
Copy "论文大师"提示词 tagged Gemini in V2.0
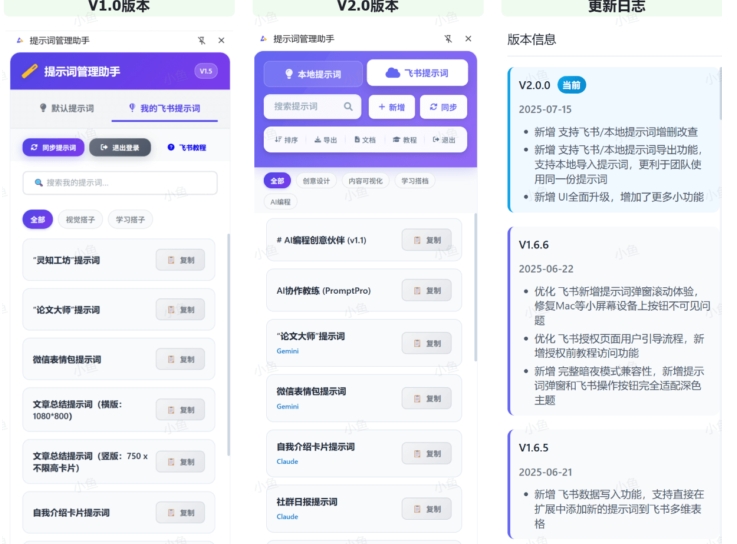pos(427,343)
